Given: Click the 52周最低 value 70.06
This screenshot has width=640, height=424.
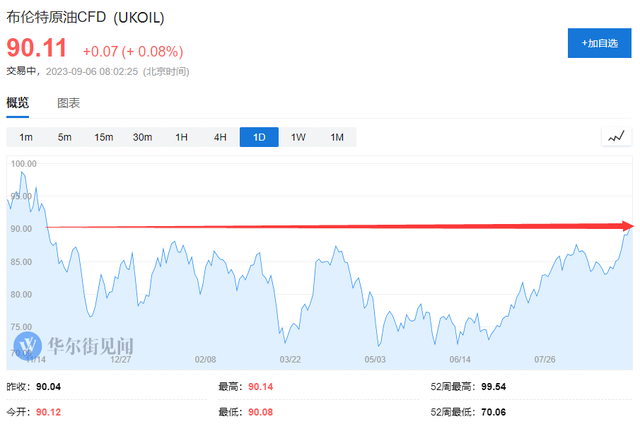Looking at the screenshot, I should point(493,412).
